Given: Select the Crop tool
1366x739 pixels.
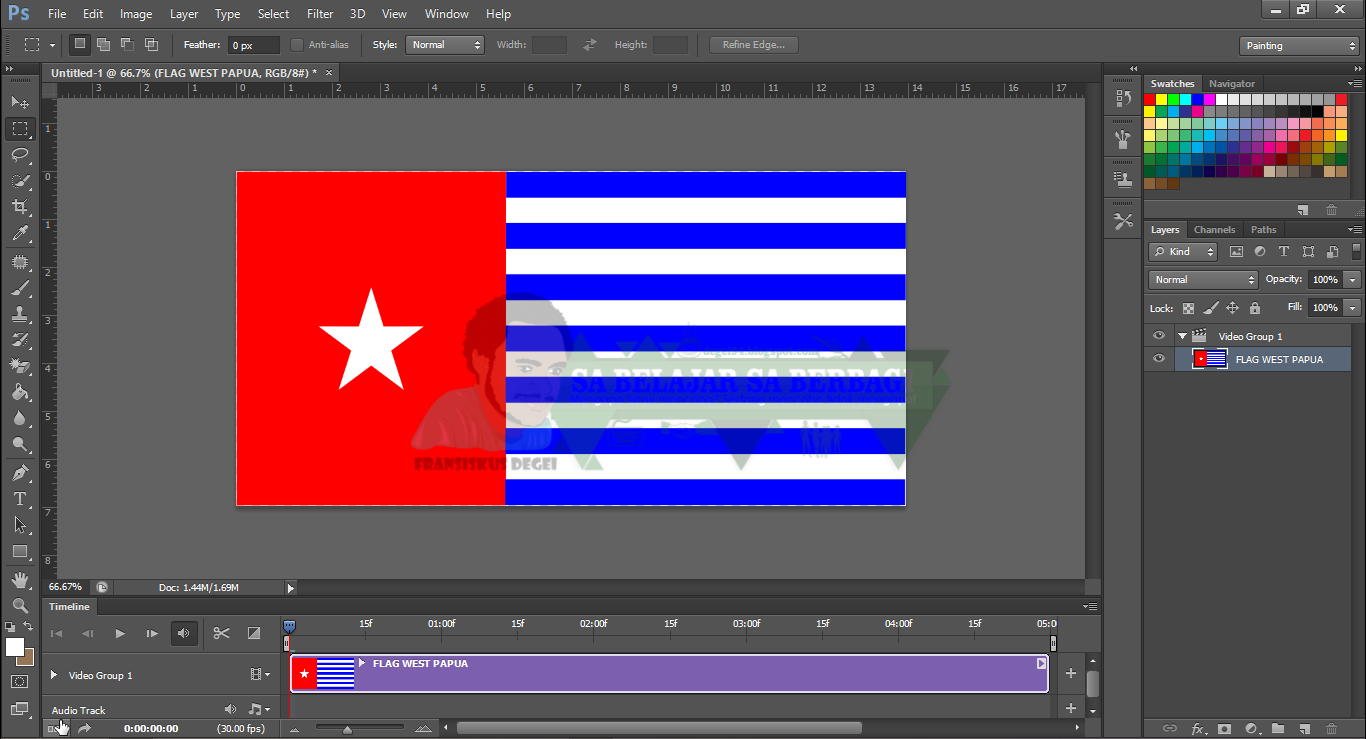Looking at the screenshot, I should pos(20,207).
